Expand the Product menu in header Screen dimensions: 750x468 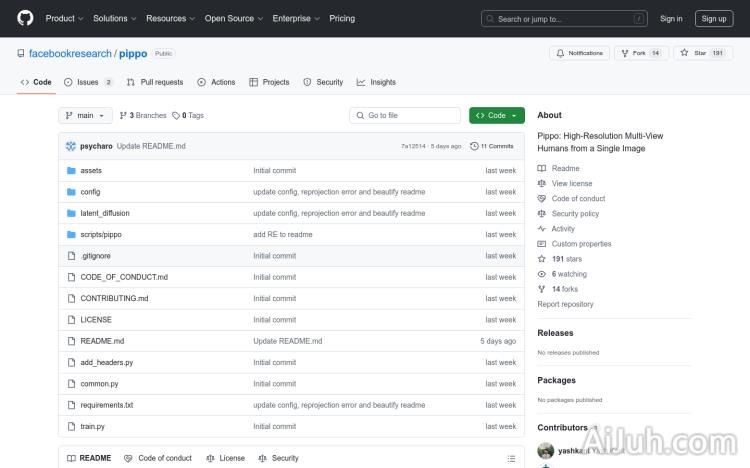(x=64, y=18)
